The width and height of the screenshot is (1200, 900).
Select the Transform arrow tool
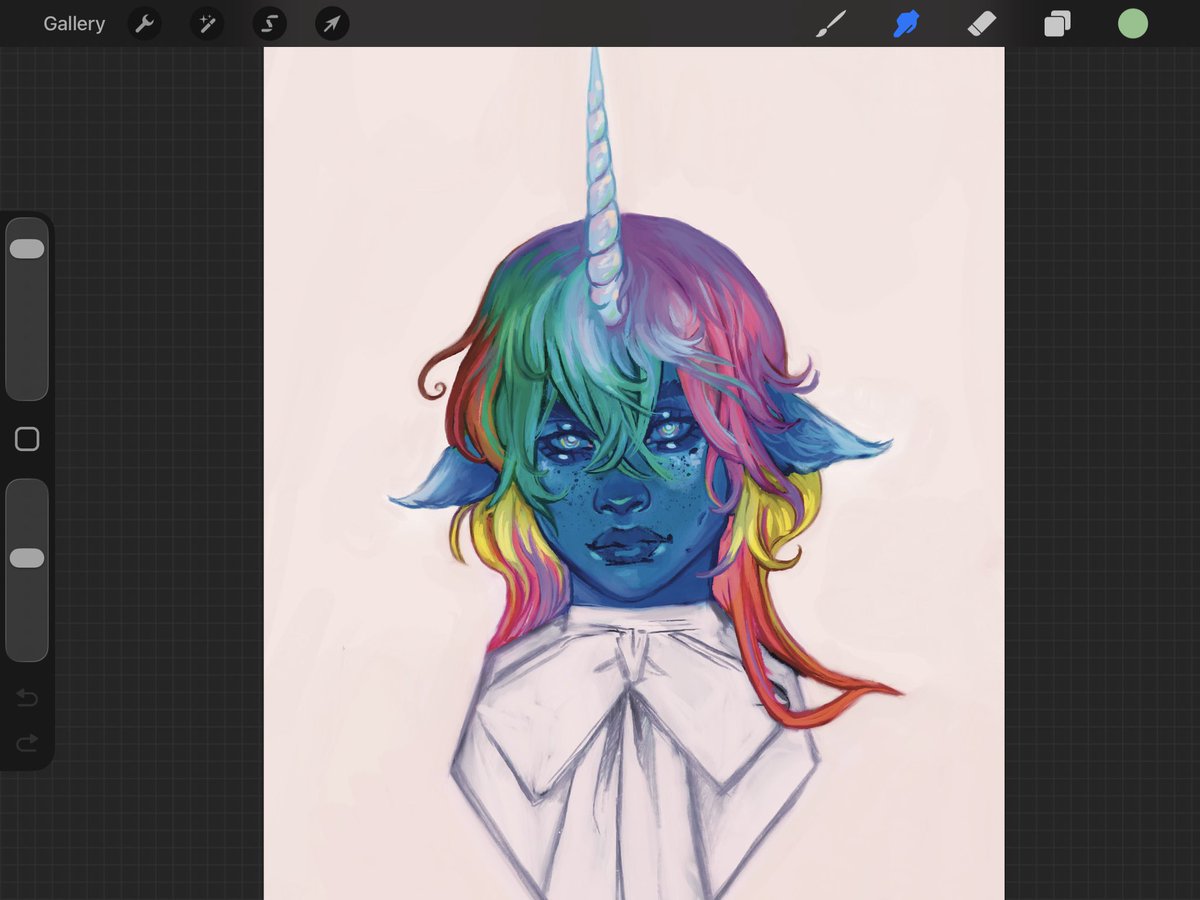(332, 24)
